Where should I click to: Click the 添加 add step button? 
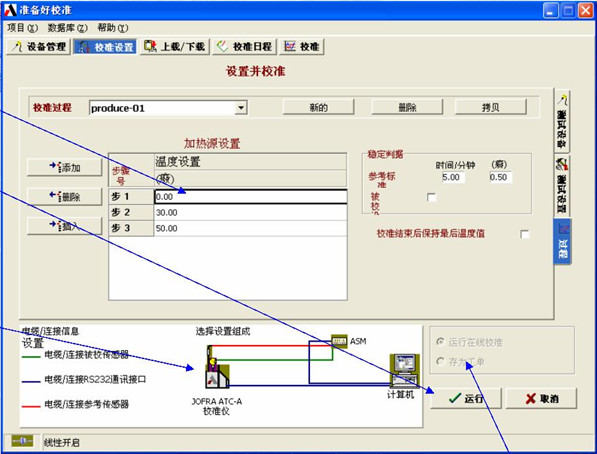click(65, 167)
